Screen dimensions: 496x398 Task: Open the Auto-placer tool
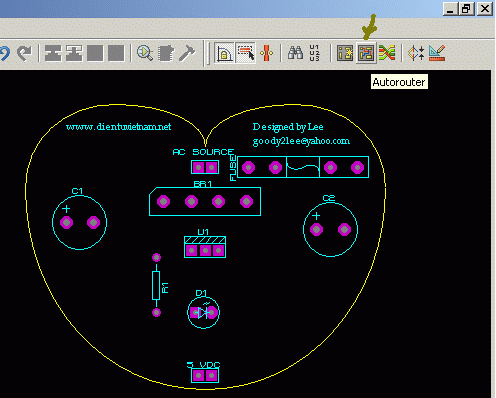345,53
